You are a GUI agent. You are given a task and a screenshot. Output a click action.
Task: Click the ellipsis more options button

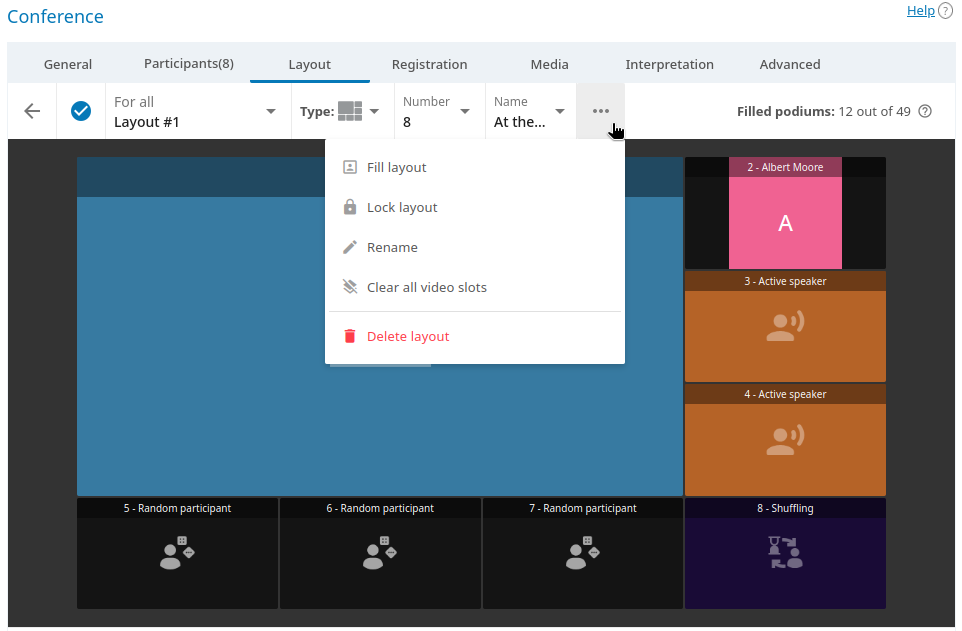coord(600,111)
